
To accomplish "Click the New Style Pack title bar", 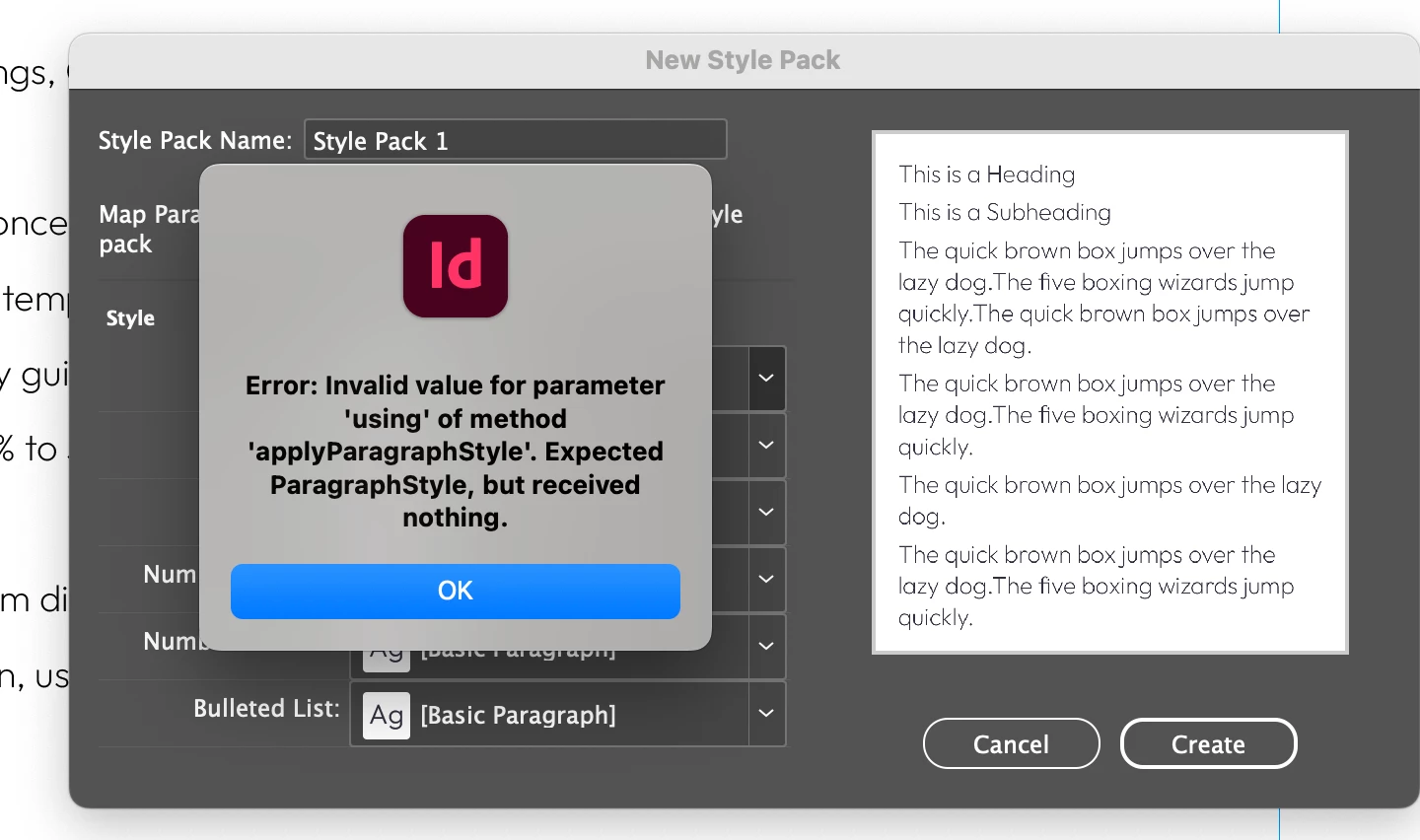I will click(x=743, y=60).
